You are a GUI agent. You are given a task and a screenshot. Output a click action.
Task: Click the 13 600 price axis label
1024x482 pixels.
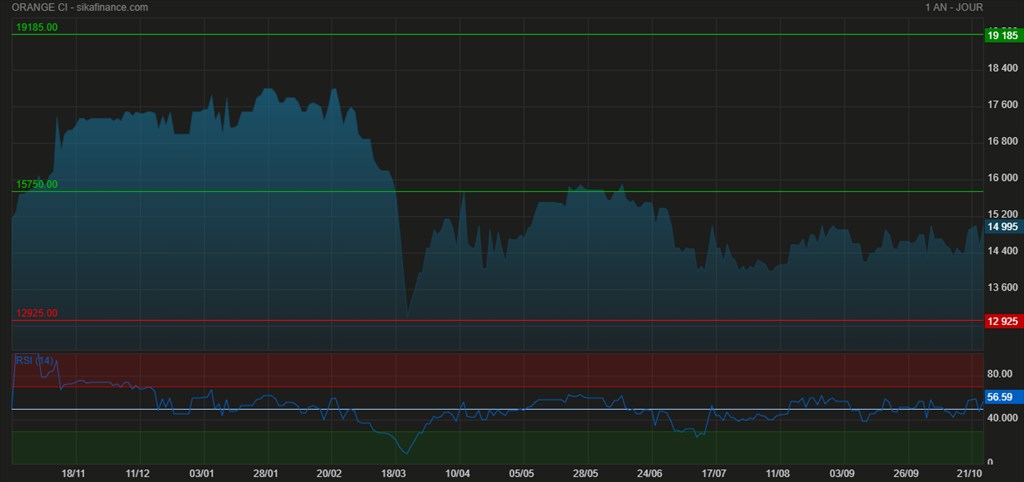tap(1001, 288)
